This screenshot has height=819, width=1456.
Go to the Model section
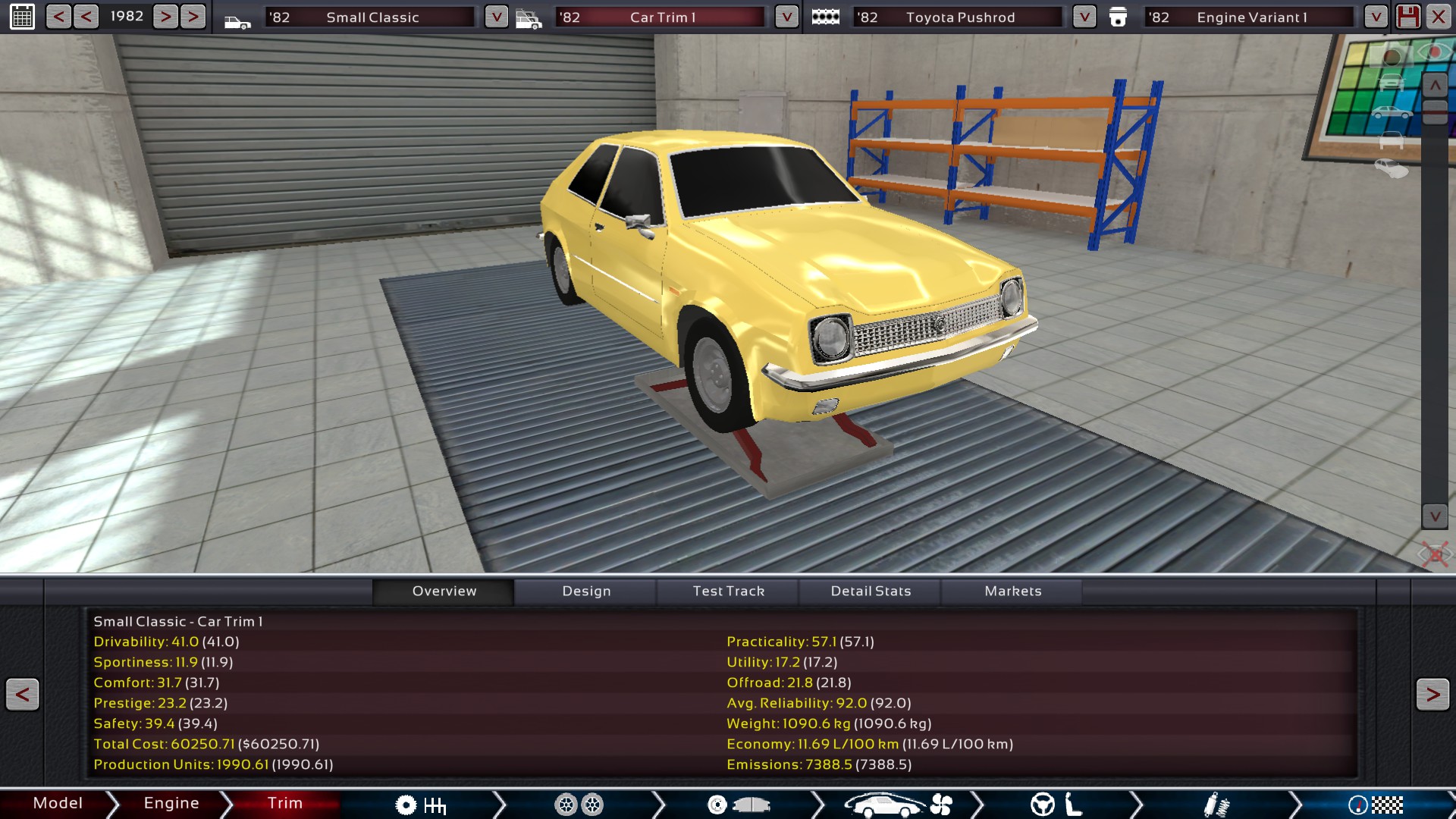coord(58,804)
